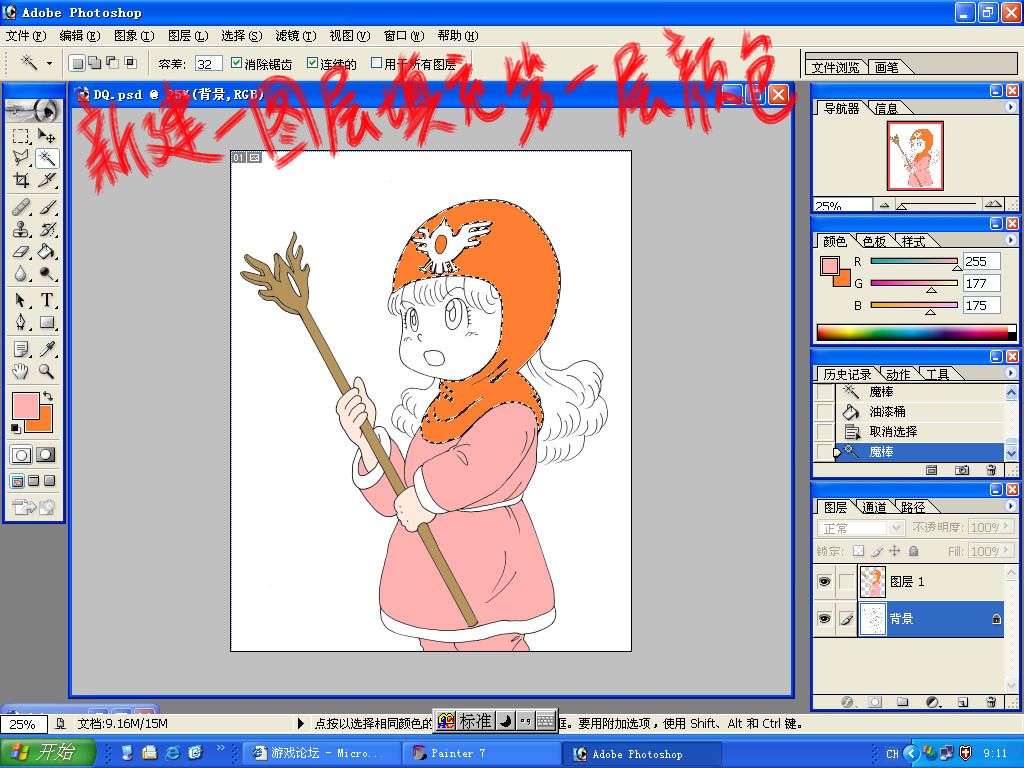Set history brush source for 取消选择 state
1024x768 pixels.
pos(825,432)
